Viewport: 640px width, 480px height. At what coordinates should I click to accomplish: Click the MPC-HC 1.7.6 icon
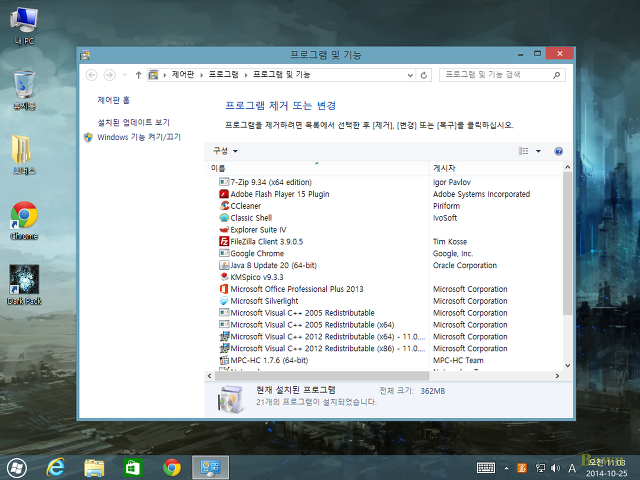coord(224,360)
